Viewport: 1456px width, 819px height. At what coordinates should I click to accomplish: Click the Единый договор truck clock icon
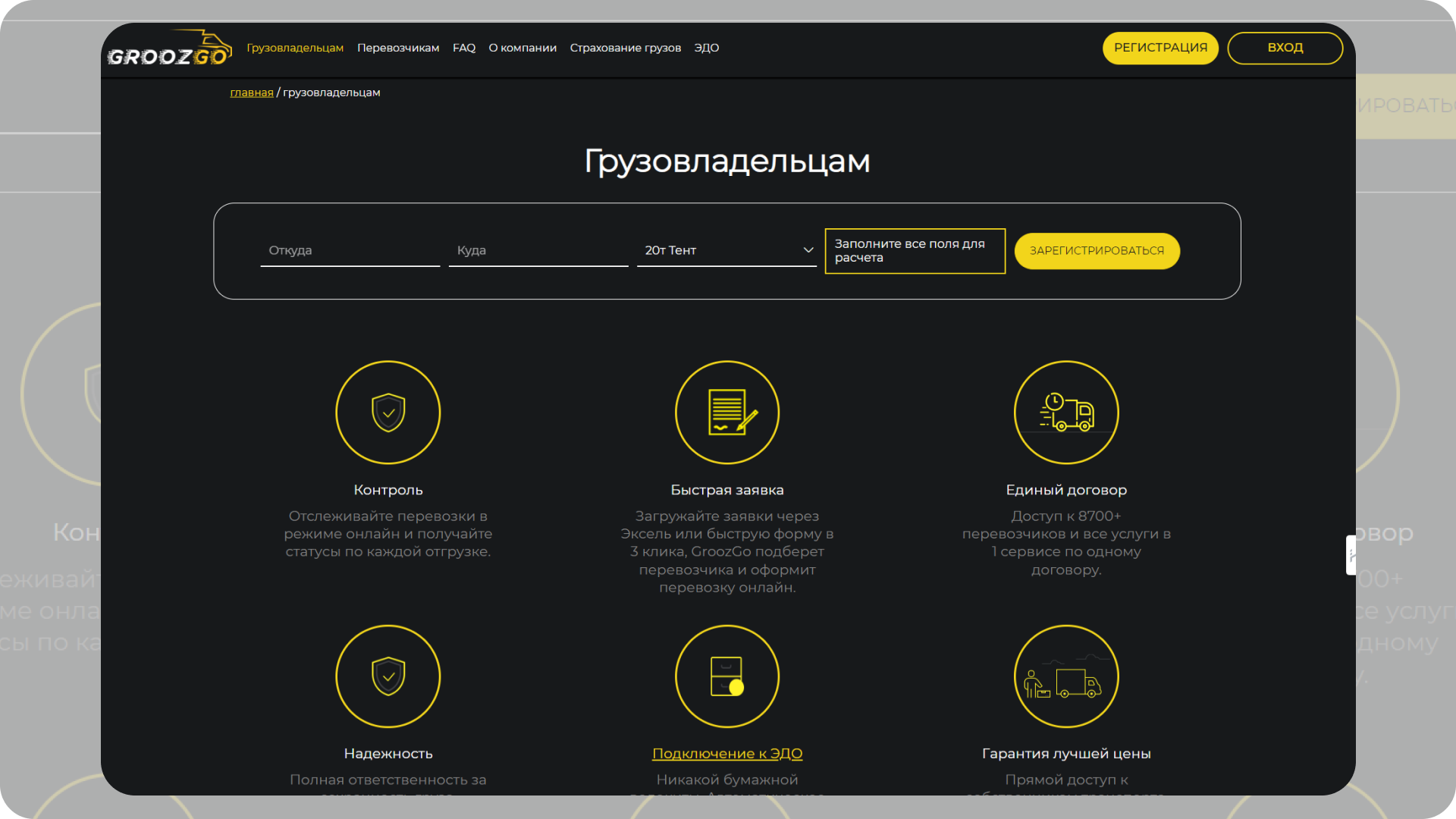click(1066, 413)
